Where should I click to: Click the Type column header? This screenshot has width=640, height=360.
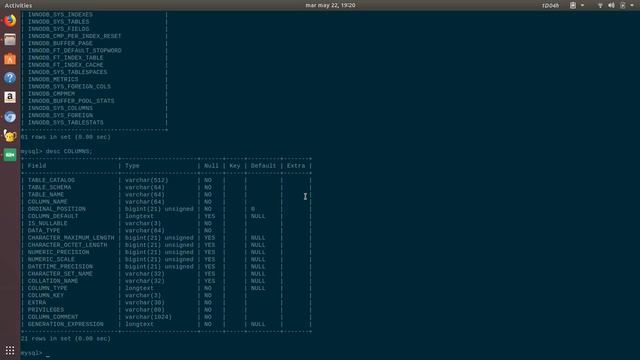132,166
